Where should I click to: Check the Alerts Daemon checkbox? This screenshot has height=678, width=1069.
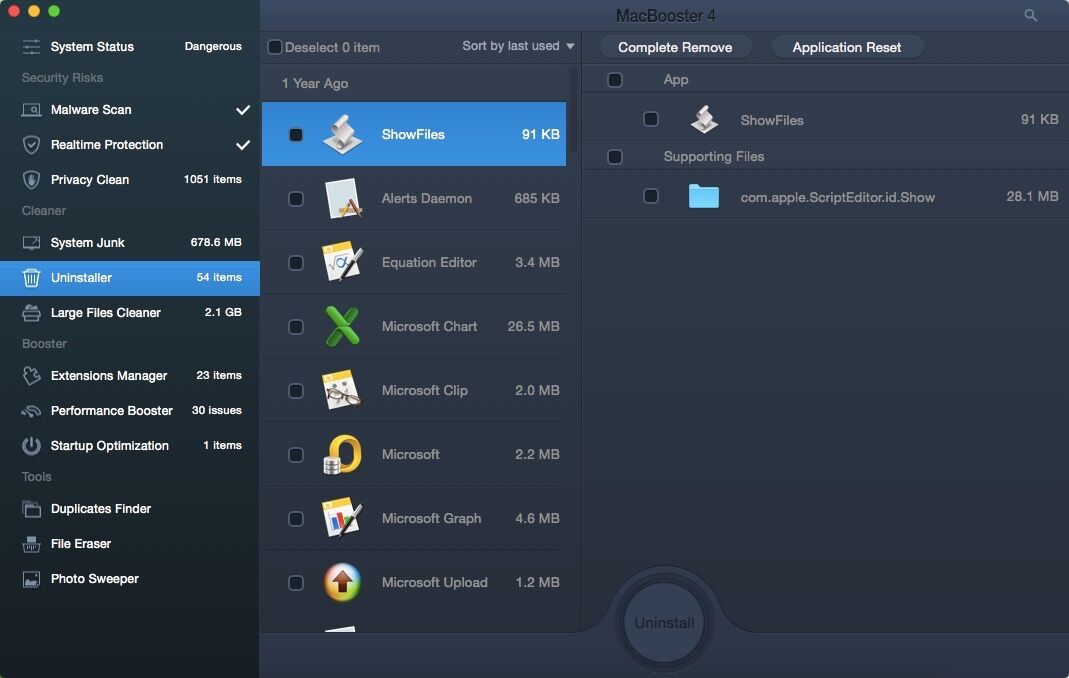296,198
